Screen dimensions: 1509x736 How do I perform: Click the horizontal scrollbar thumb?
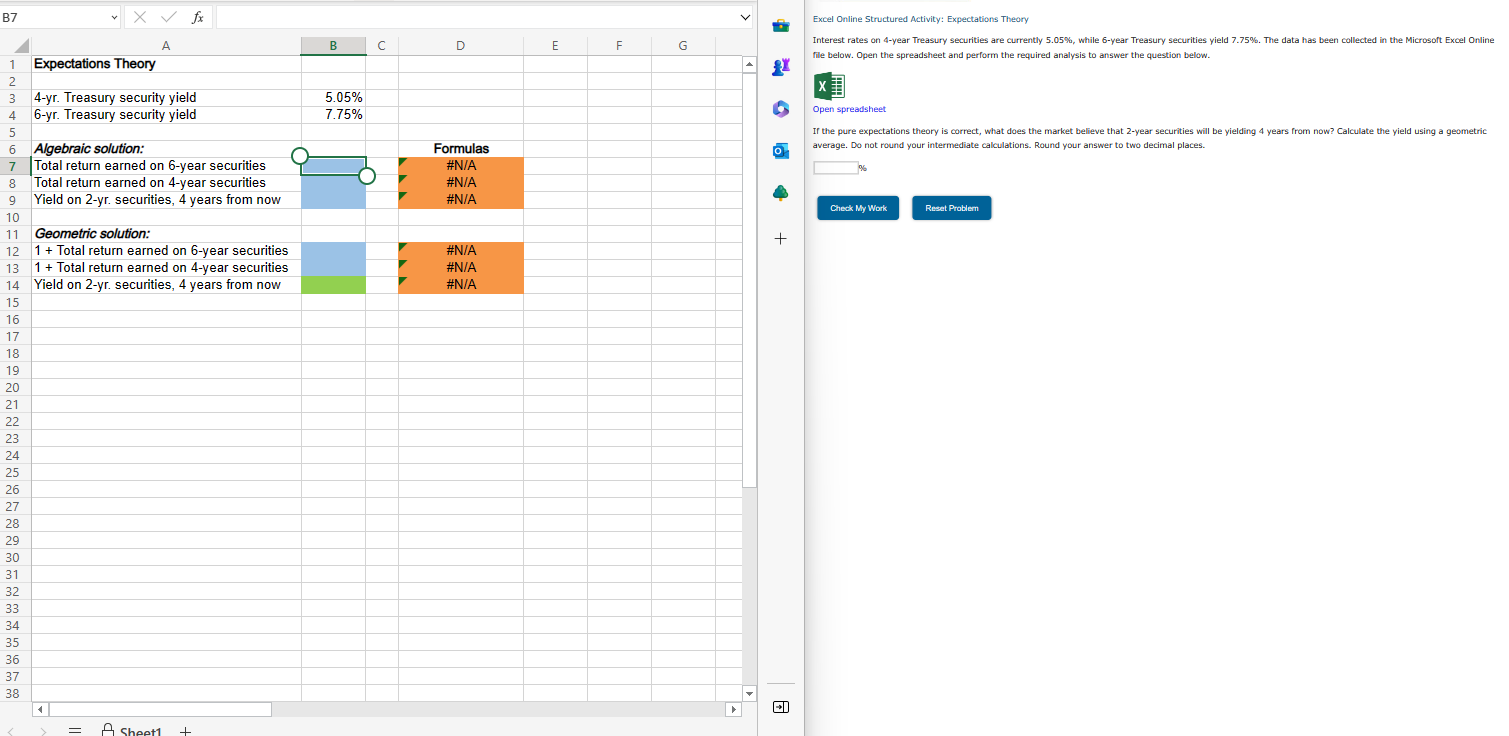(160, 709)
